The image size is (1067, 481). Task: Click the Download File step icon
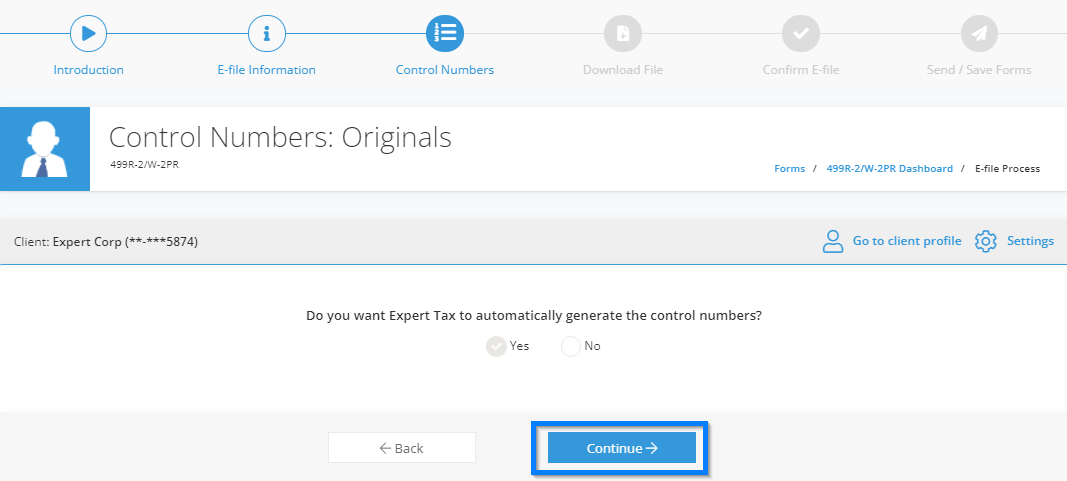[x=623, y=33]
